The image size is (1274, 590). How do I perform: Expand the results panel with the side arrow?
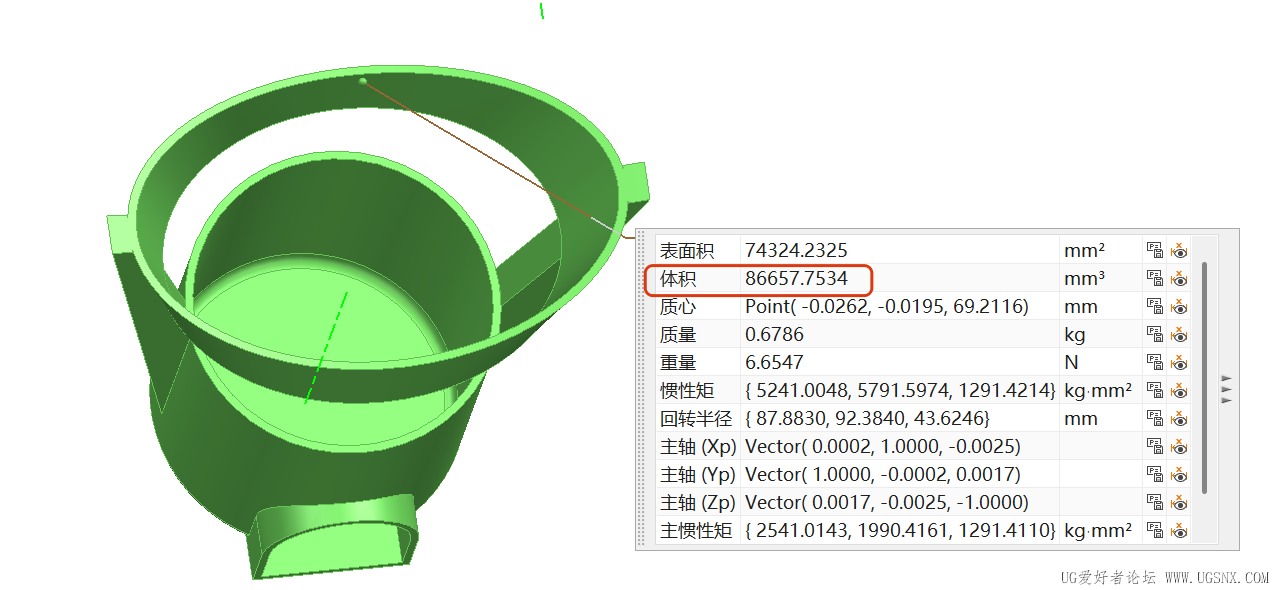coord(1225,390)
